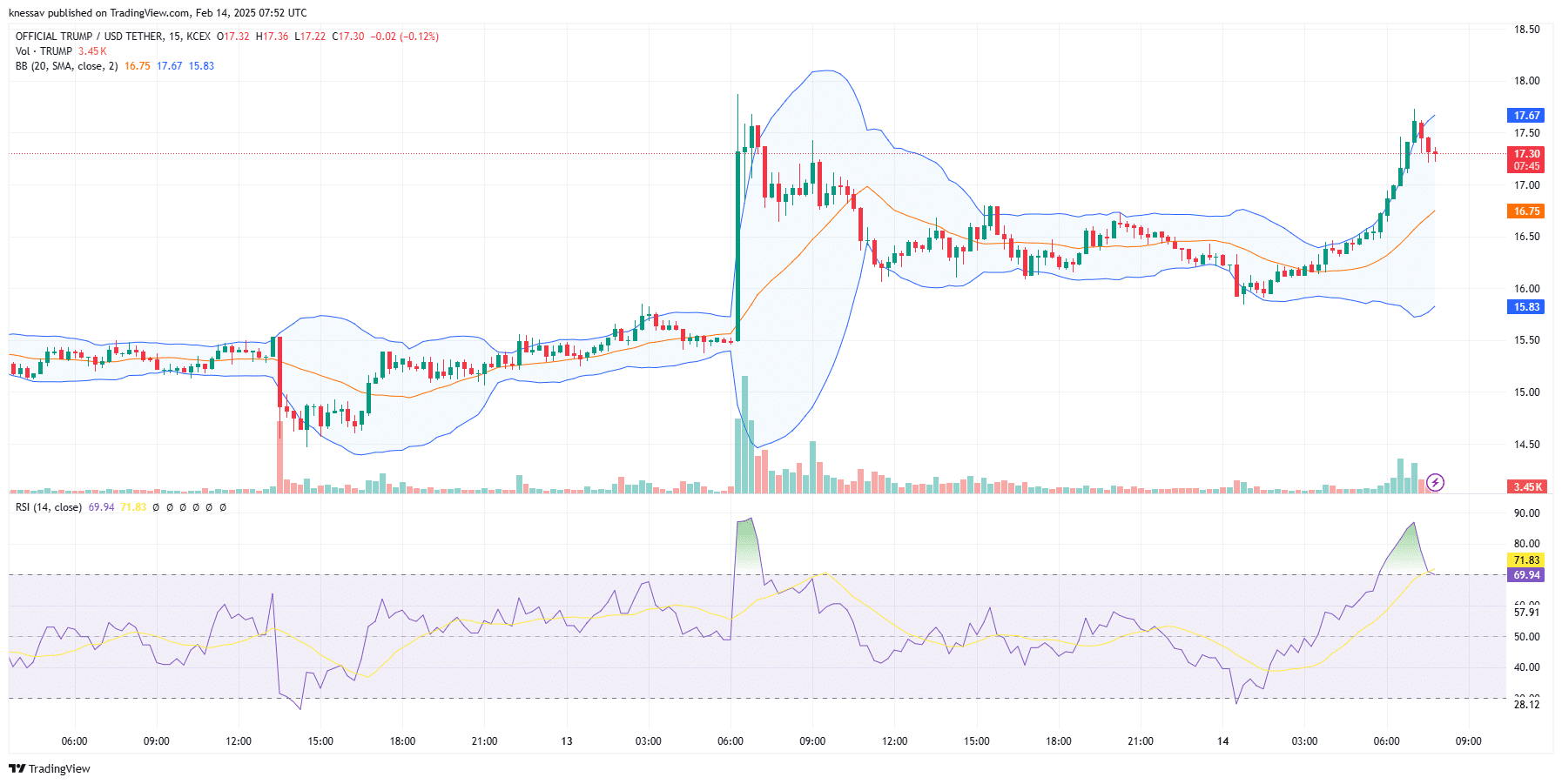Click the 18.50 price scale tick
This screenshot has width=1562, height=784.
1526,30
